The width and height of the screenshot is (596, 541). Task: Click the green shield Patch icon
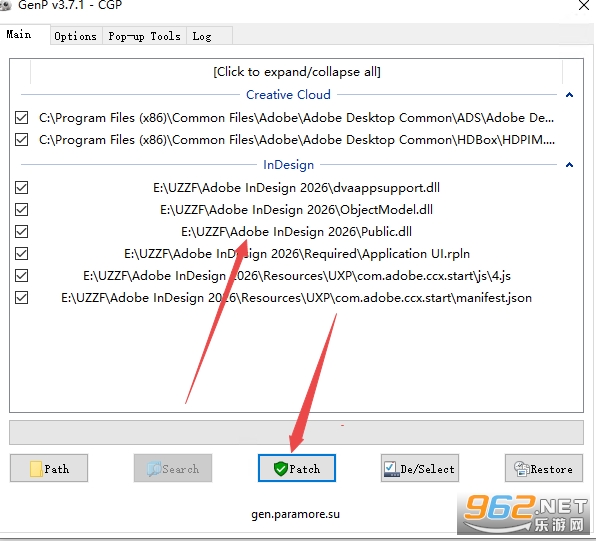[x=281, y=469]
